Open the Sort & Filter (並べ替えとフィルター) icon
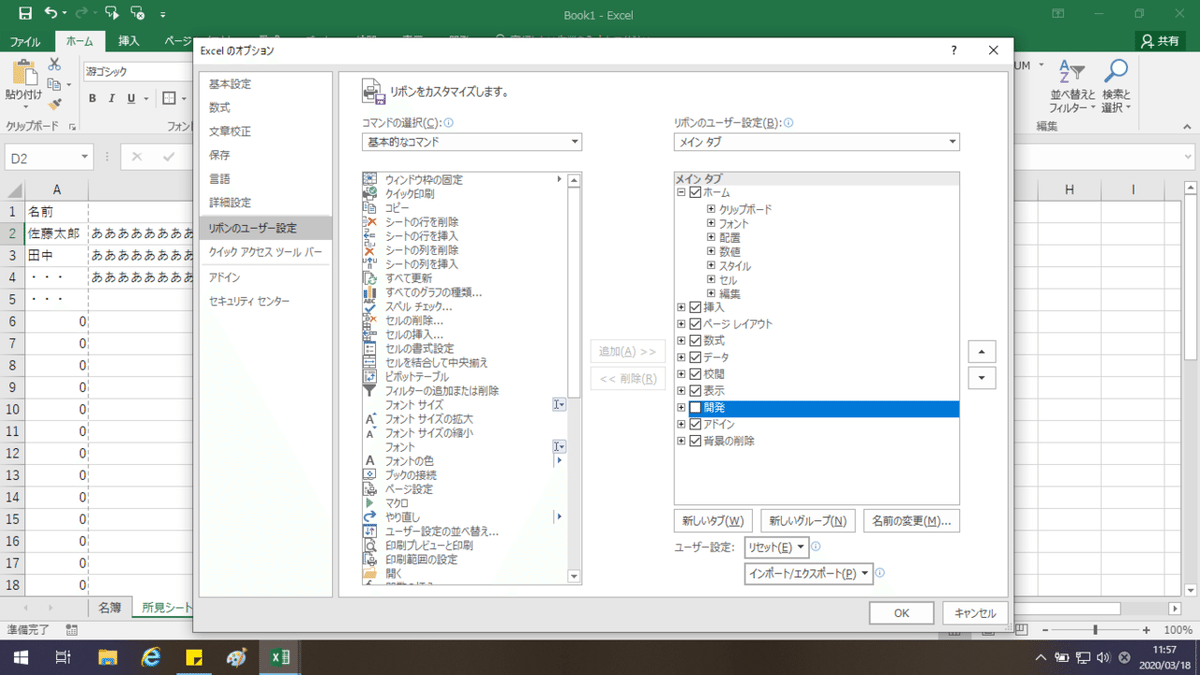The image size is (1200, 675). tap(1070, 73)
